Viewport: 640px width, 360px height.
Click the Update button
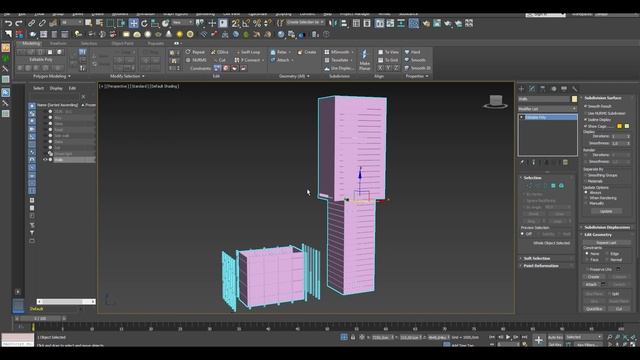point(606,211)
